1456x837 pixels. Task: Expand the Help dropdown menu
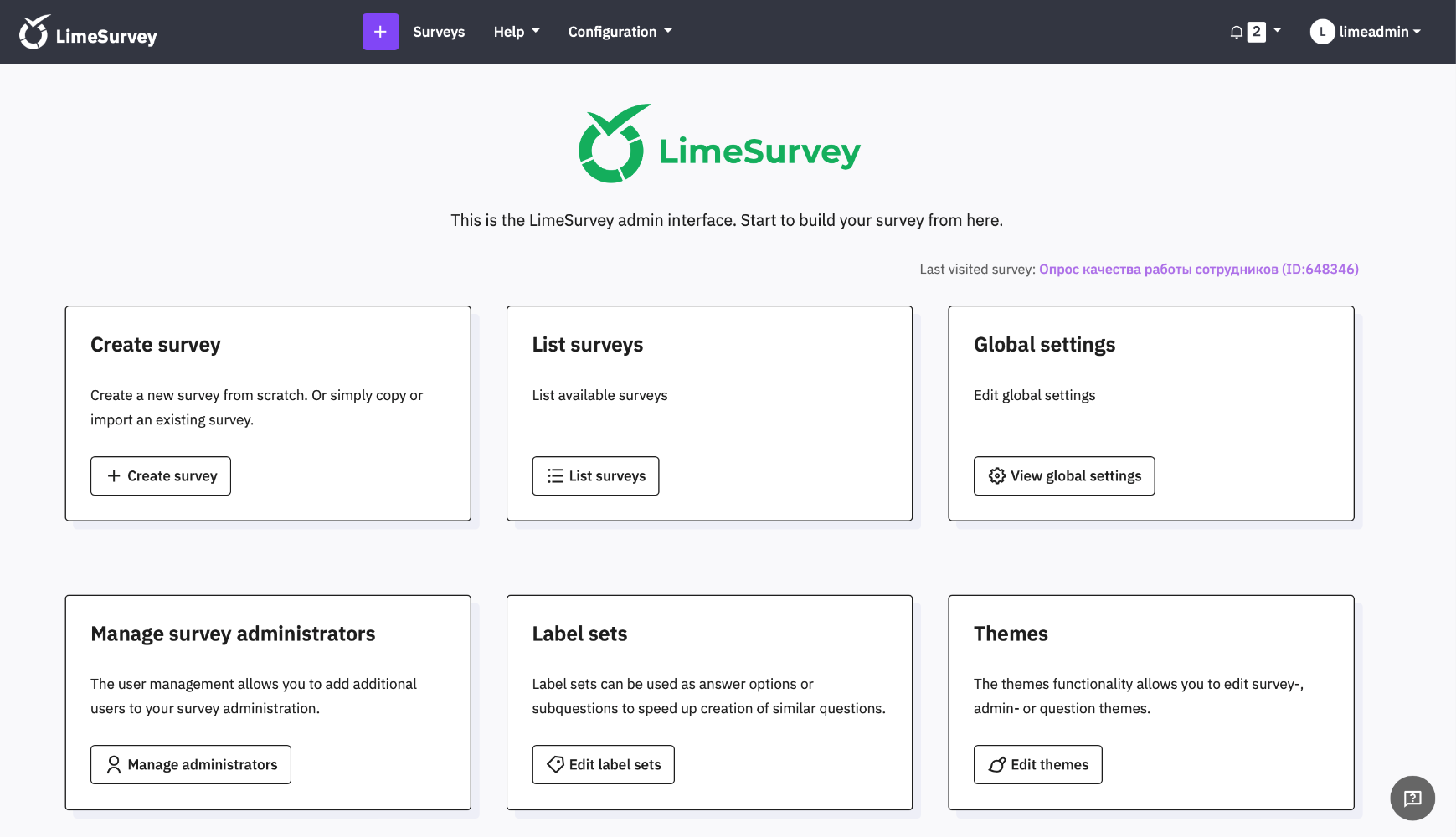pyautogui.click(x=516, y=32)
